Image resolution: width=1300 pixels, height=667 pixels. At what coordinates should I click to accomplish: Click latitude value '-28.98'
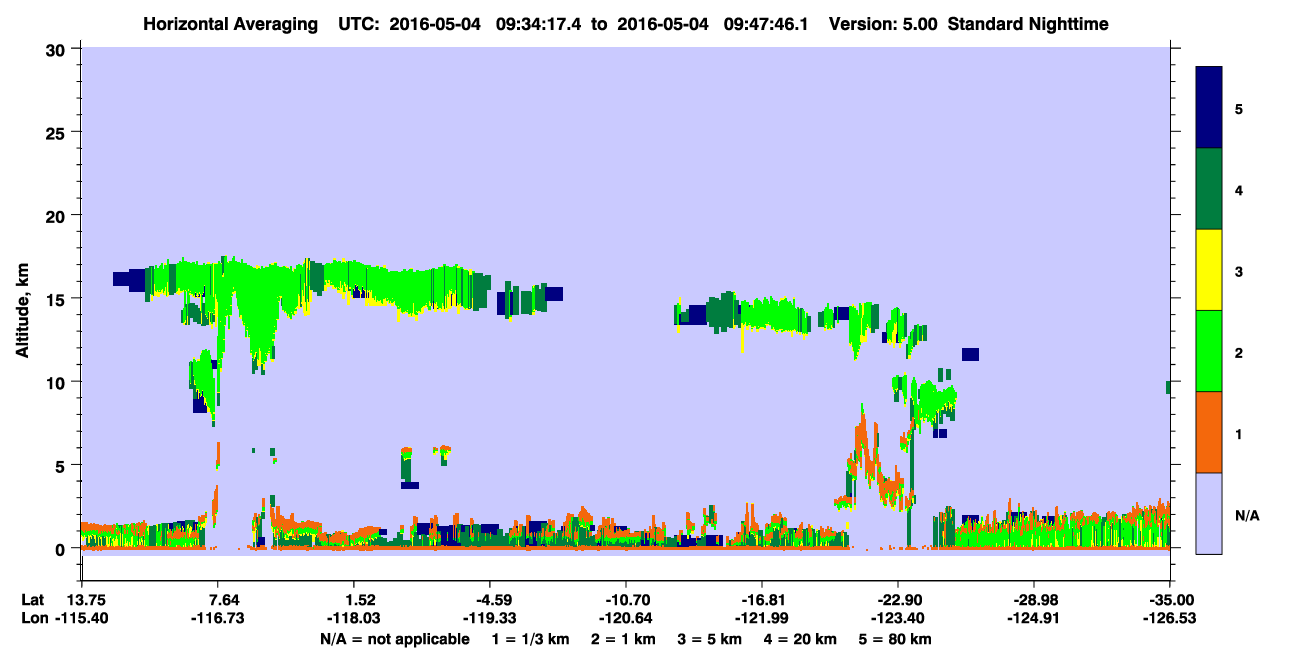(x=1034, y=600)
